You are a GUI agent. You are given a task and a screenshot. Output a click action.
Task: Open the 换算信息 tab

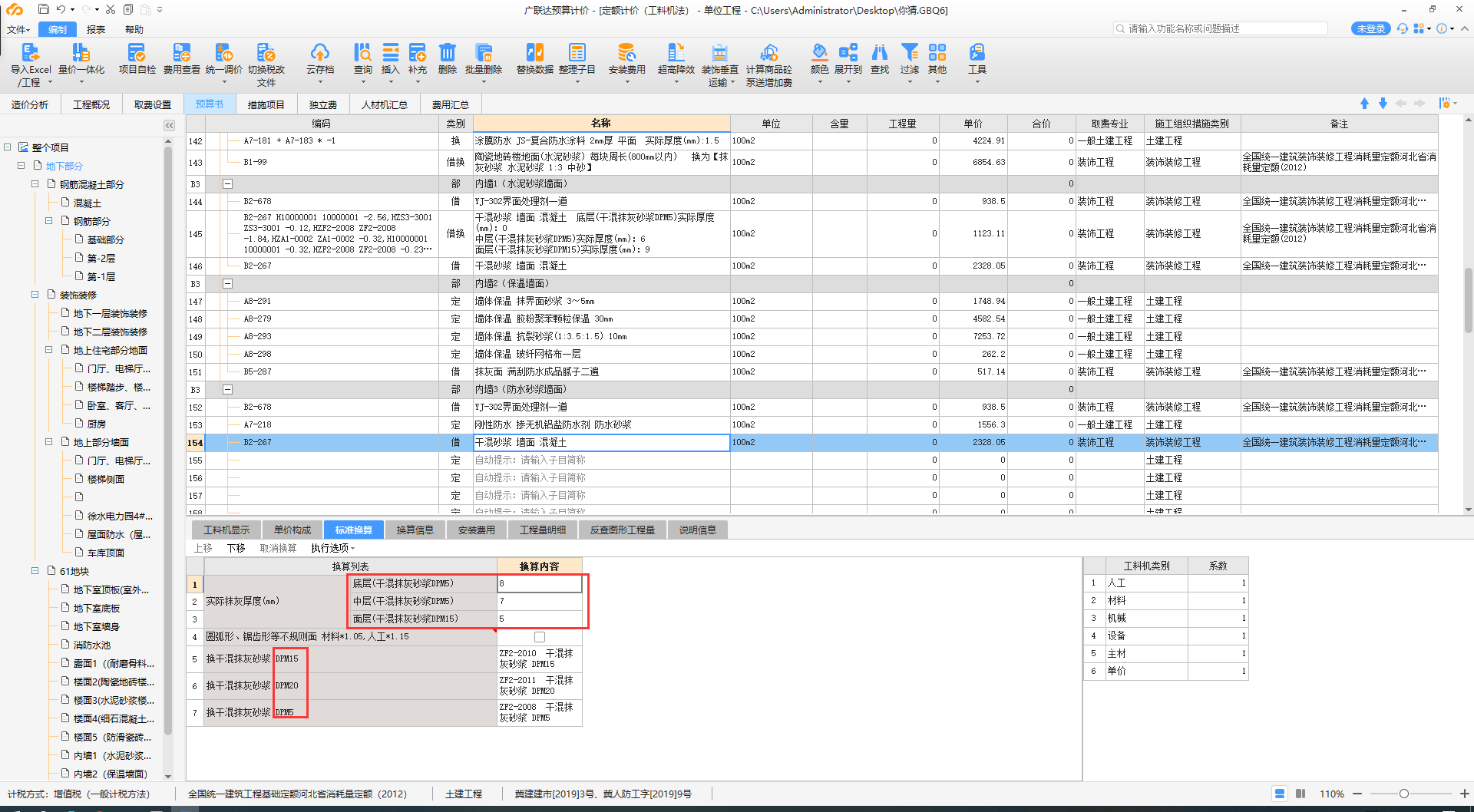415,530
